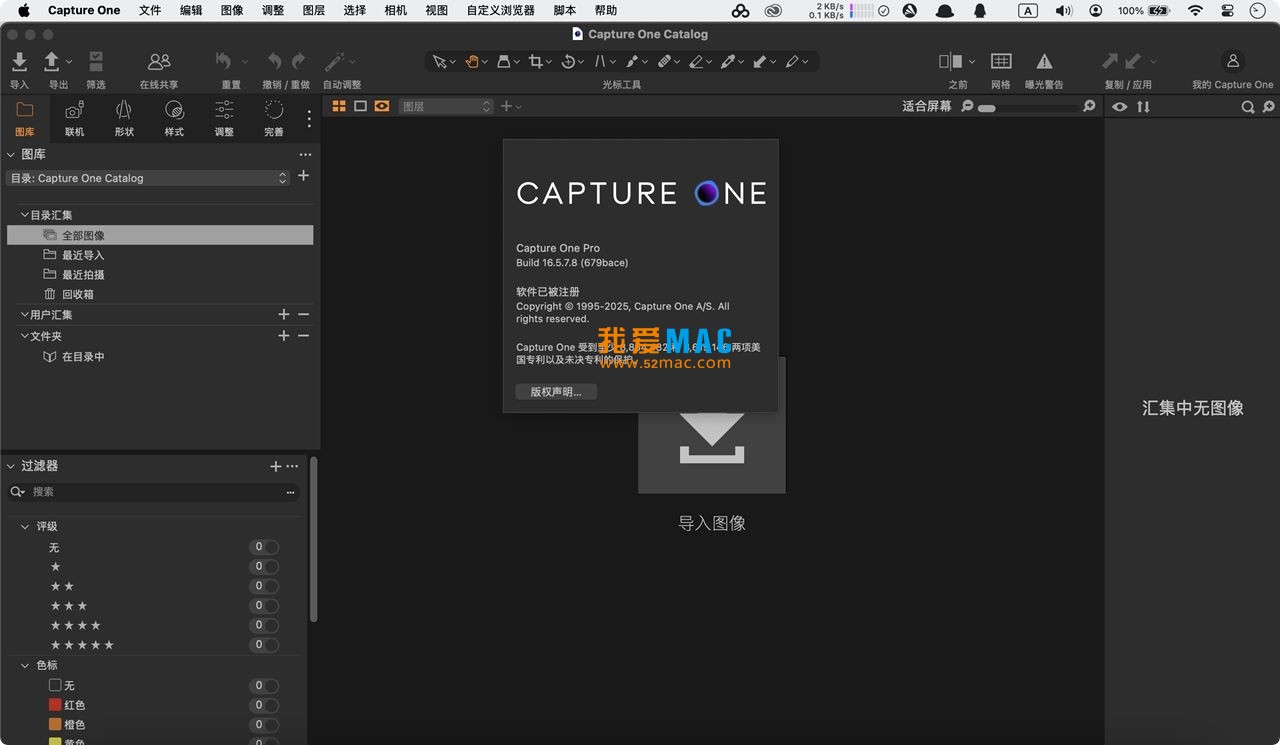The height and width of the screenshot is (745, 1280).
Task: Toggle the 曝光警告 exposure warning
Action: pyautogui.click(x=1044, y=62)
